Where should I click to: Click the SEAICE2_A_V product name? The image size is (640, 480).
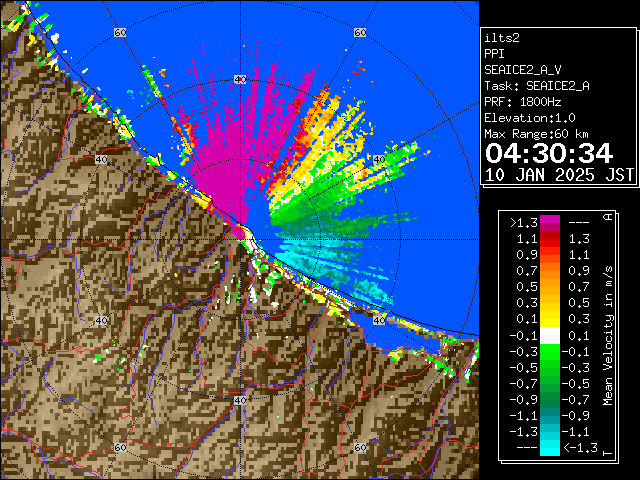click(523, 70)
